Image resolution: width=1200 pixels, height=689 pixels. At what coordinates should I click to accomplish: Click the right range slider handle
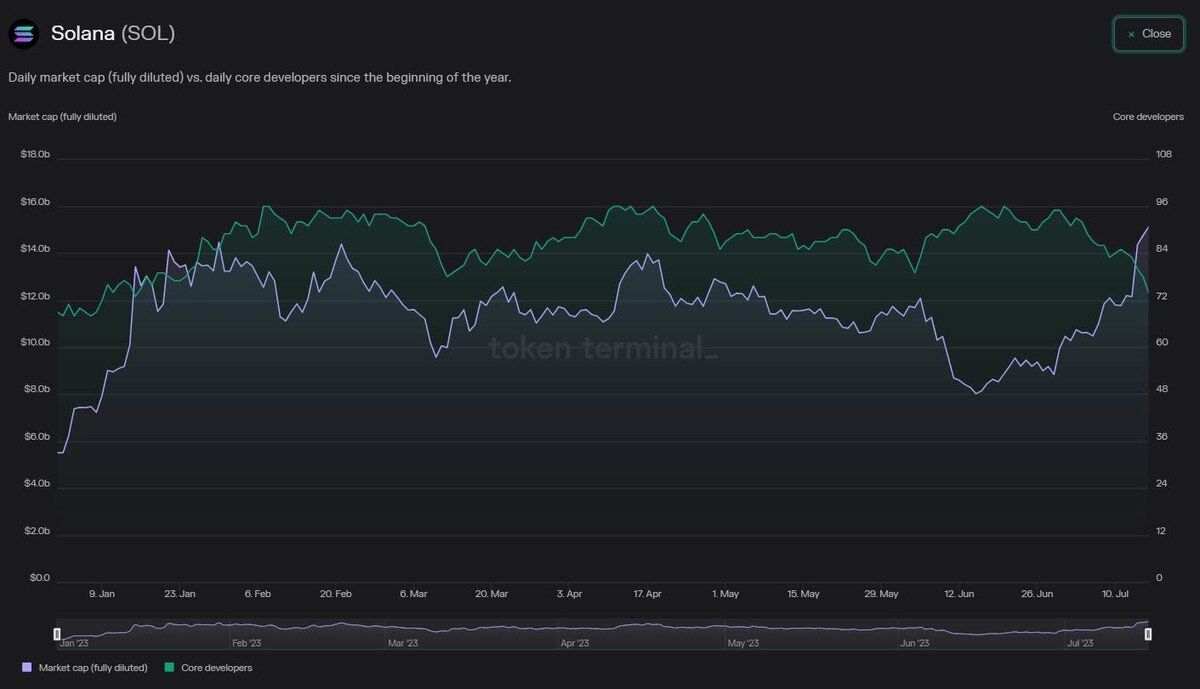(1149, 634)
